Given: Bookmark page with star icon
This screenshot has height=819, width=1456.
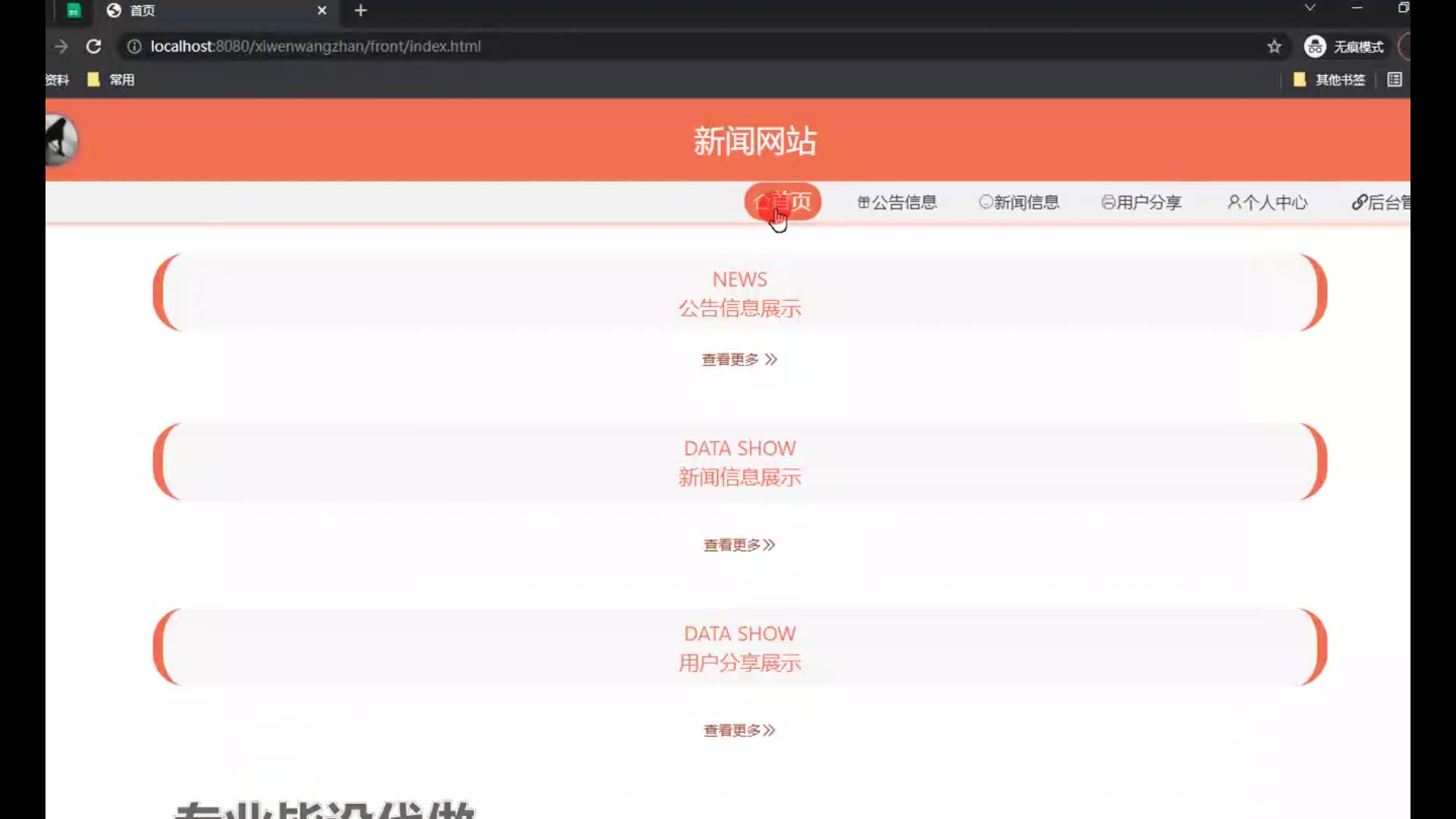Looking at the screenshot, I should click(1274, 46).
